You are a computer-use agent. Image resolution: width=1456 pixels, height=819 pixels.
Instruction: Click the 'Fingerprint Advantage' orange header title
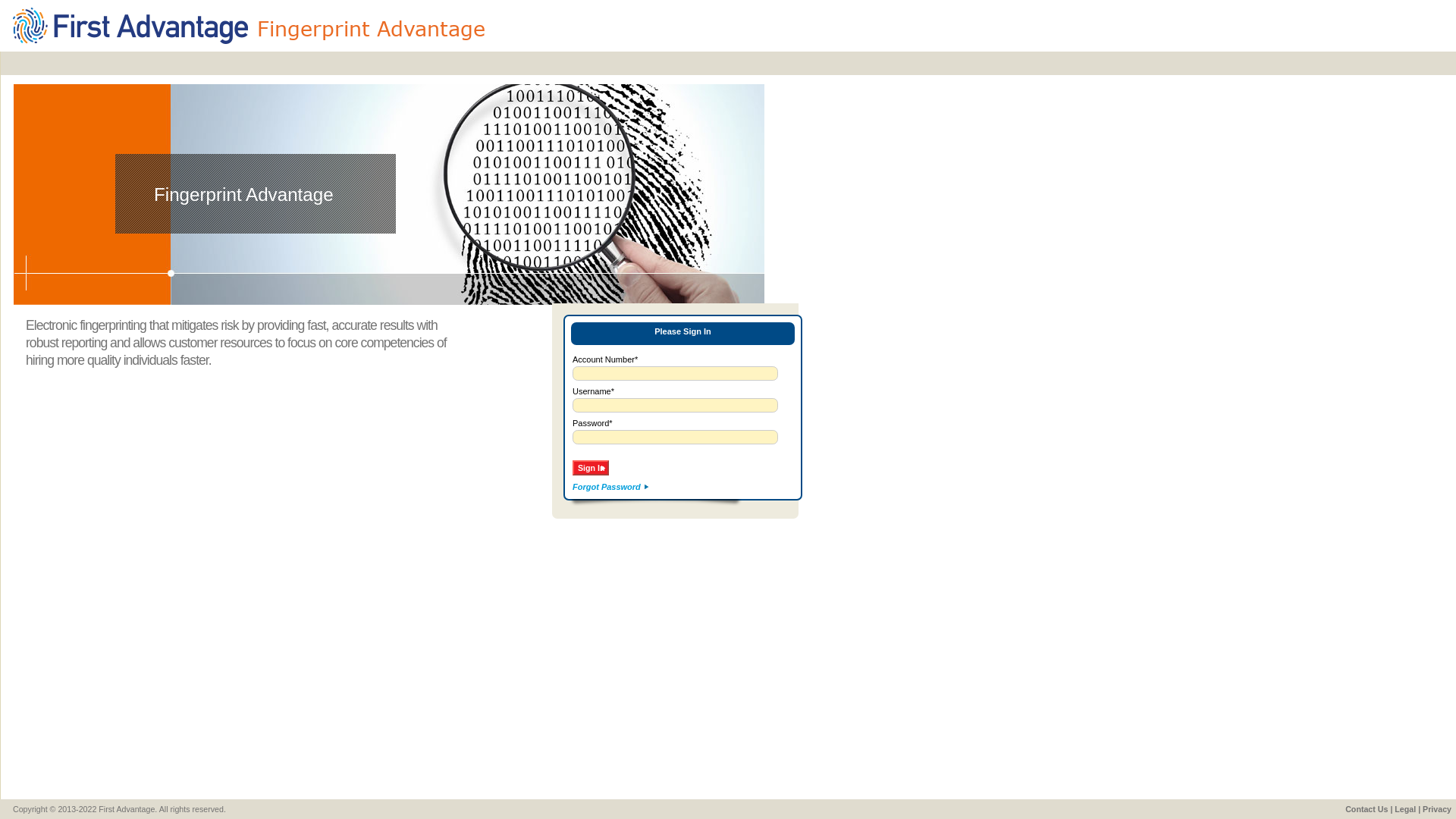(371, 29)
